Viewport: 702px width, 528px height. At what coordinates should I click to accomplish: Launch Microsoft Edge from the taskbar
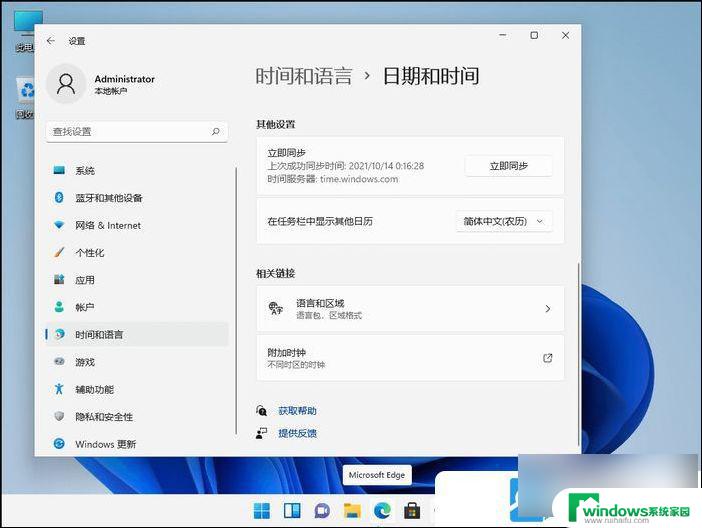382,511
